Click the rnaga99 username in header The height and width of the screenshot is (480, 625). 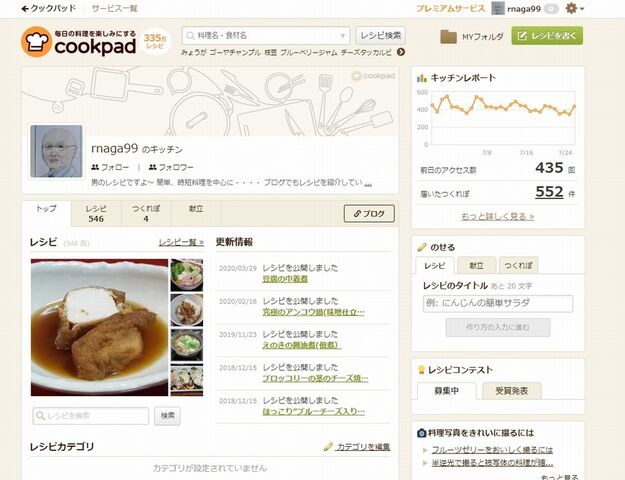(x=524, y=9)
